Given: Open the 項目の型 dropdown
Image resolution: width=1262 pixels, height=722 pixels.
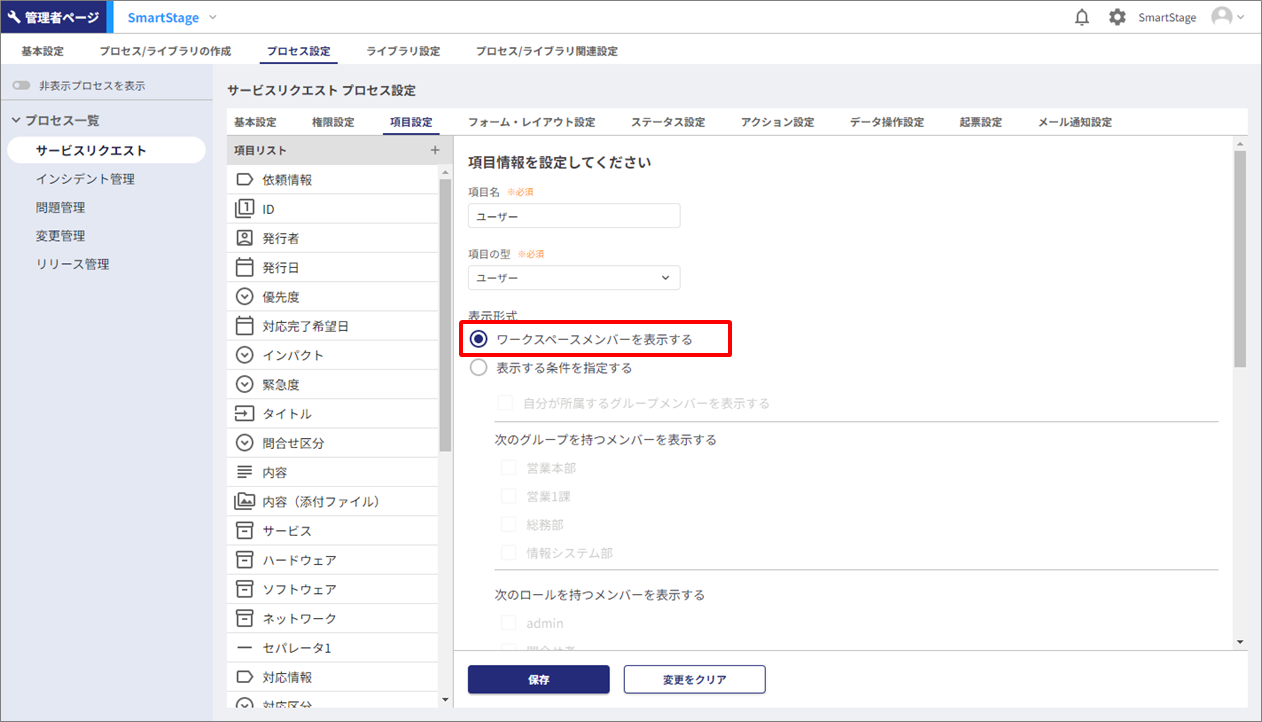Looking at the screenshot, I should click(574, 278).
